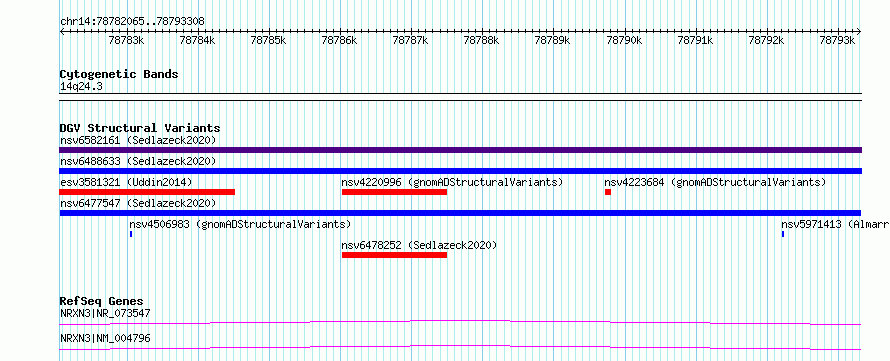Screen dimensions: 890x361
Task: Click the NRXN3|NR_073547 gene label
Action: (105, 313)
